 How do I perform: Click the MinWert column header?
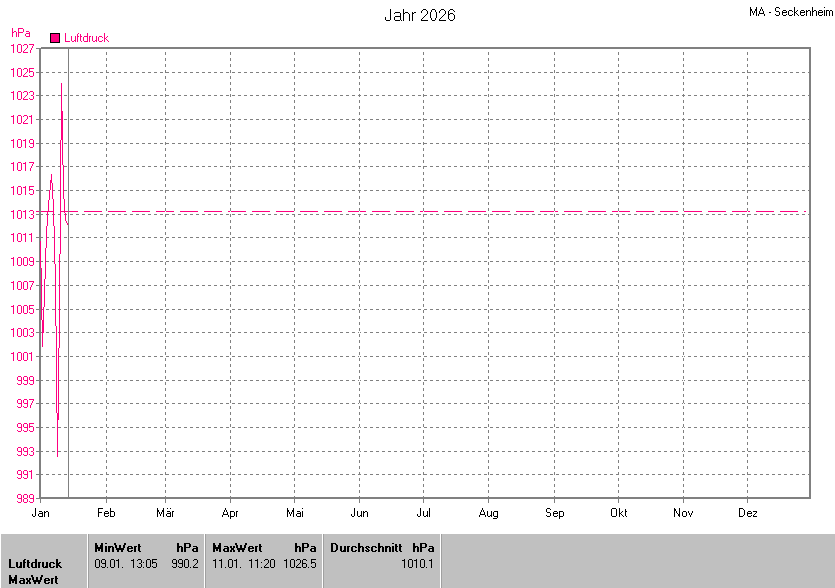click(118, 548)
